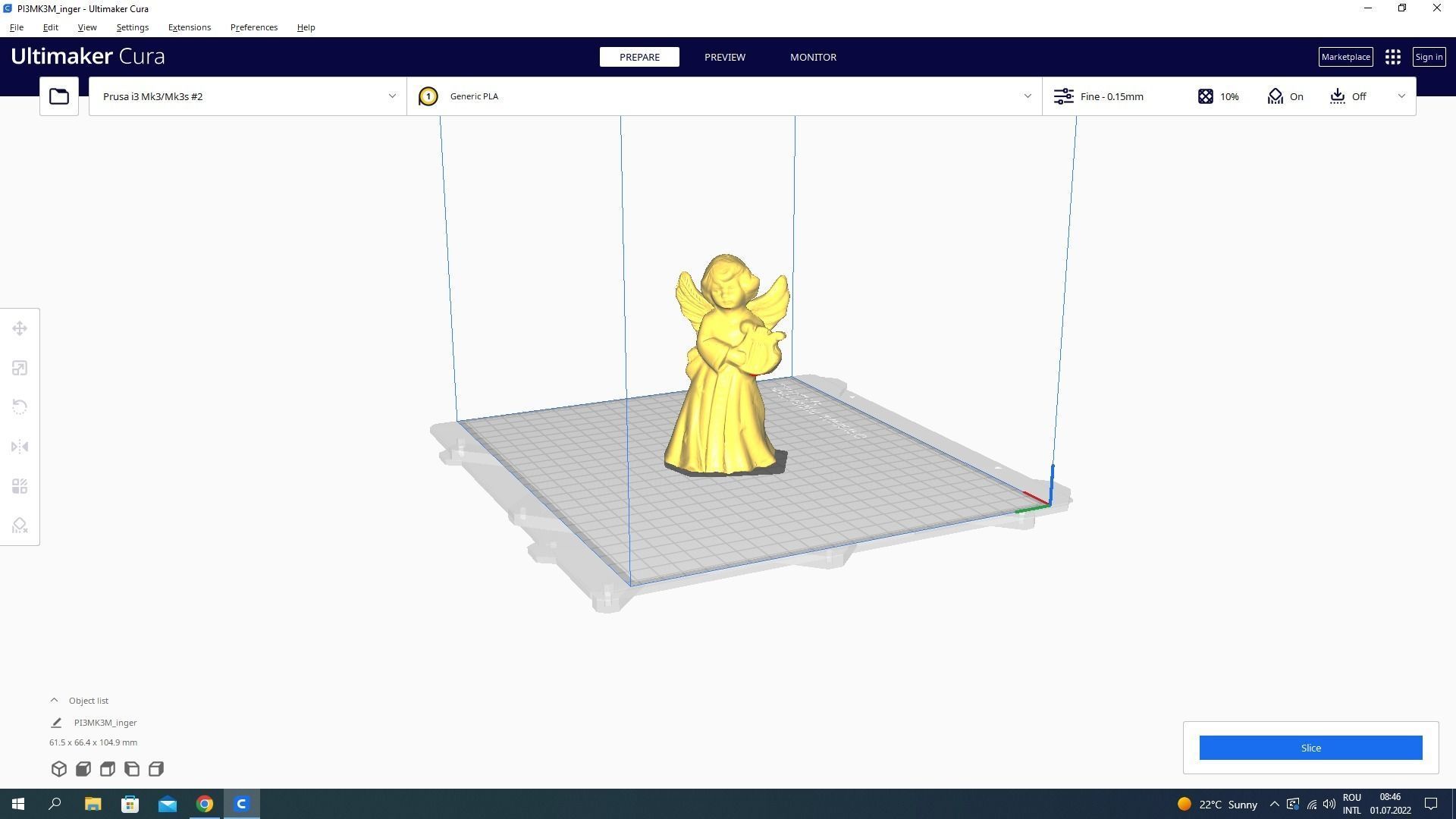
Task: Select the Support Blocker tool
Action: [x=20, y=526]
